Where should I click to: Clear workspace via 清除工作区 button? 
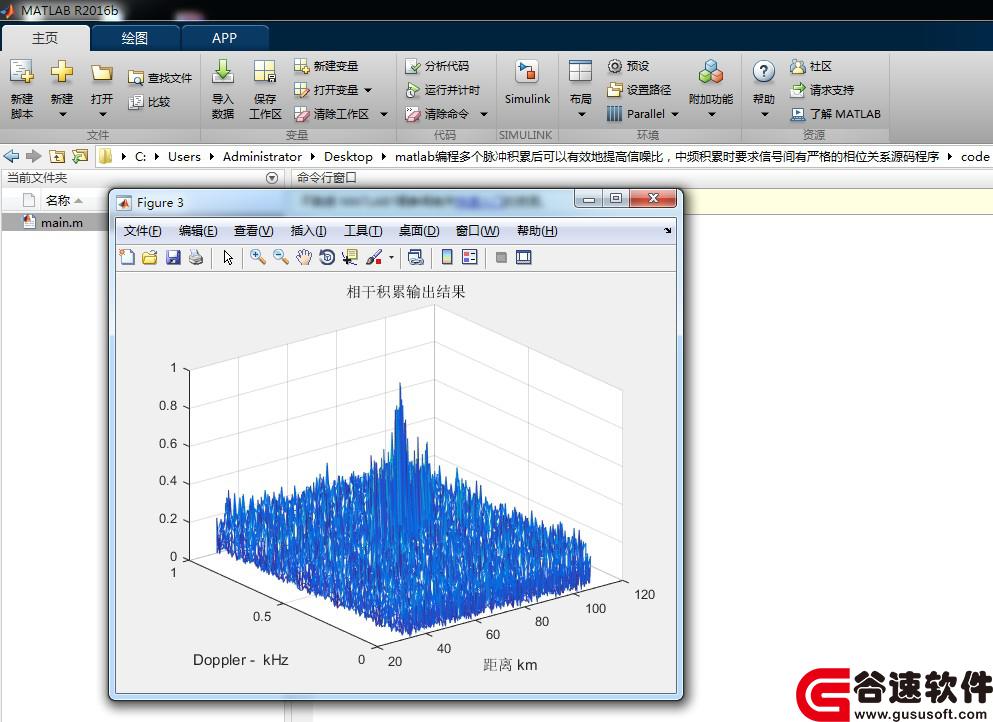(332, 114)
